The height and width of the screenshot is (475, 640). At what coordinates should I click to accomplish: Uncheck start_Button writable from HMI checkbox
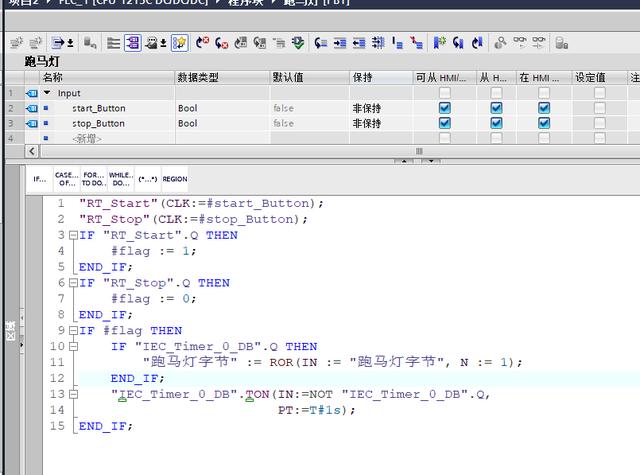(496, 108)
